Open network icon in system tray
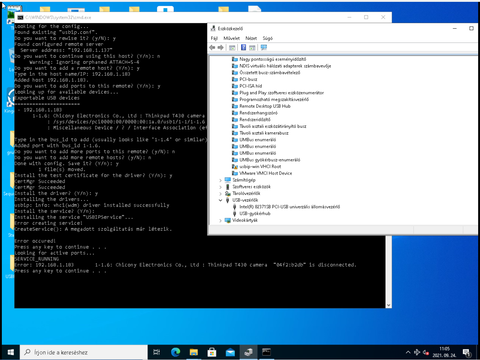Viewport: 480px width, 360px height. tap(417, 352)
